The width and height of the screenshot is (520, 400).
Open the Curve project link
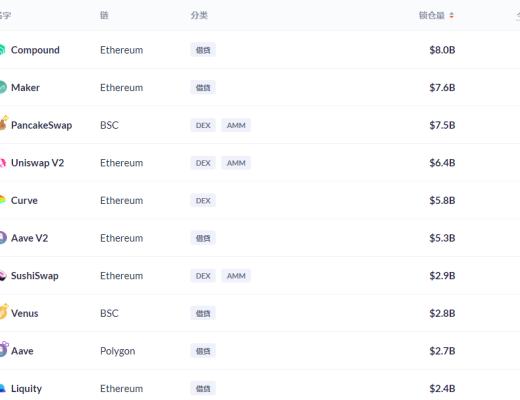pyautogui.click(x=24, y=201)
